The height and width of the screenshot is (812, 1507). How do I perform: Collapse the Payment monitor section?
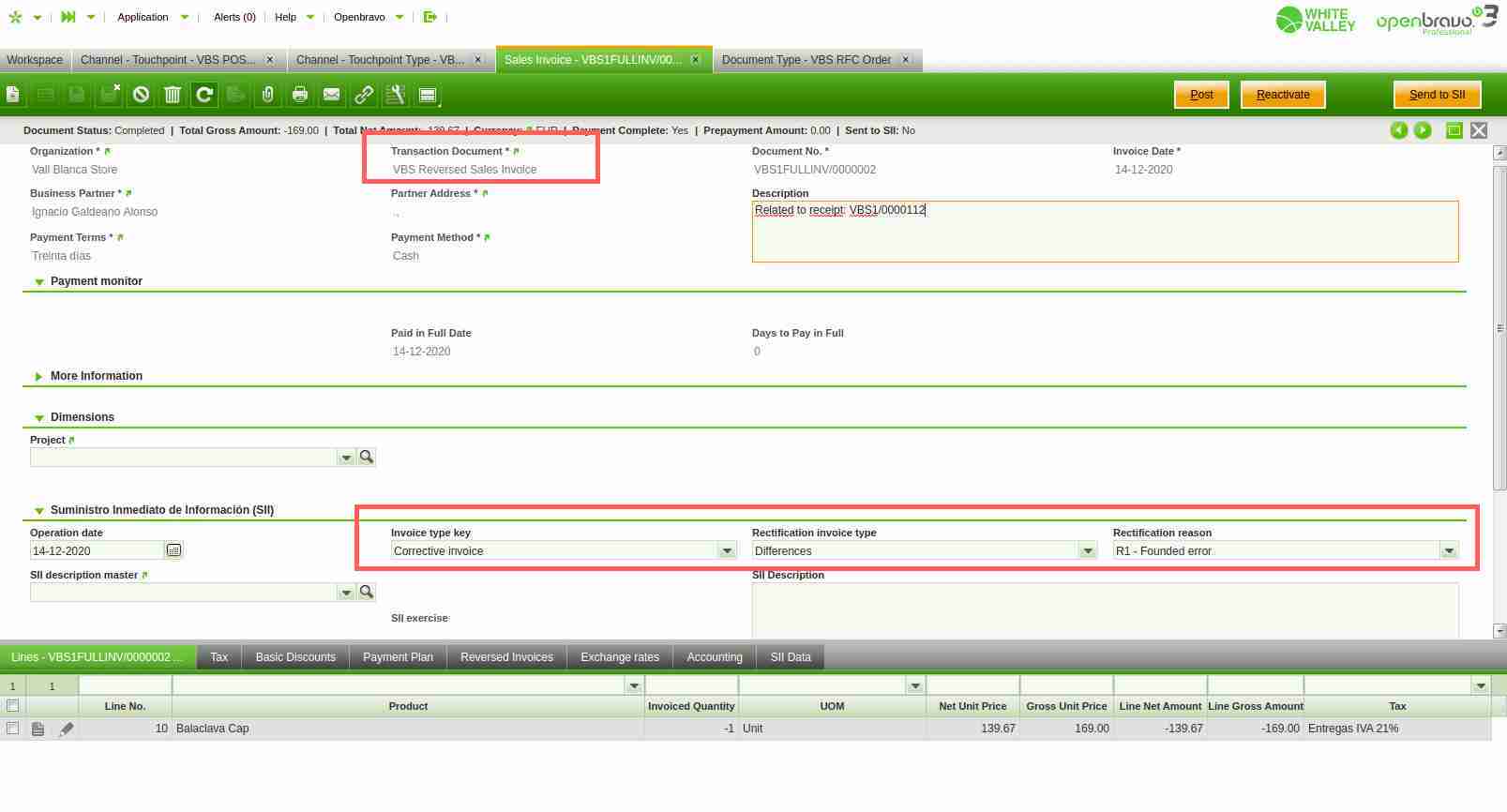(x=38, y=281)
